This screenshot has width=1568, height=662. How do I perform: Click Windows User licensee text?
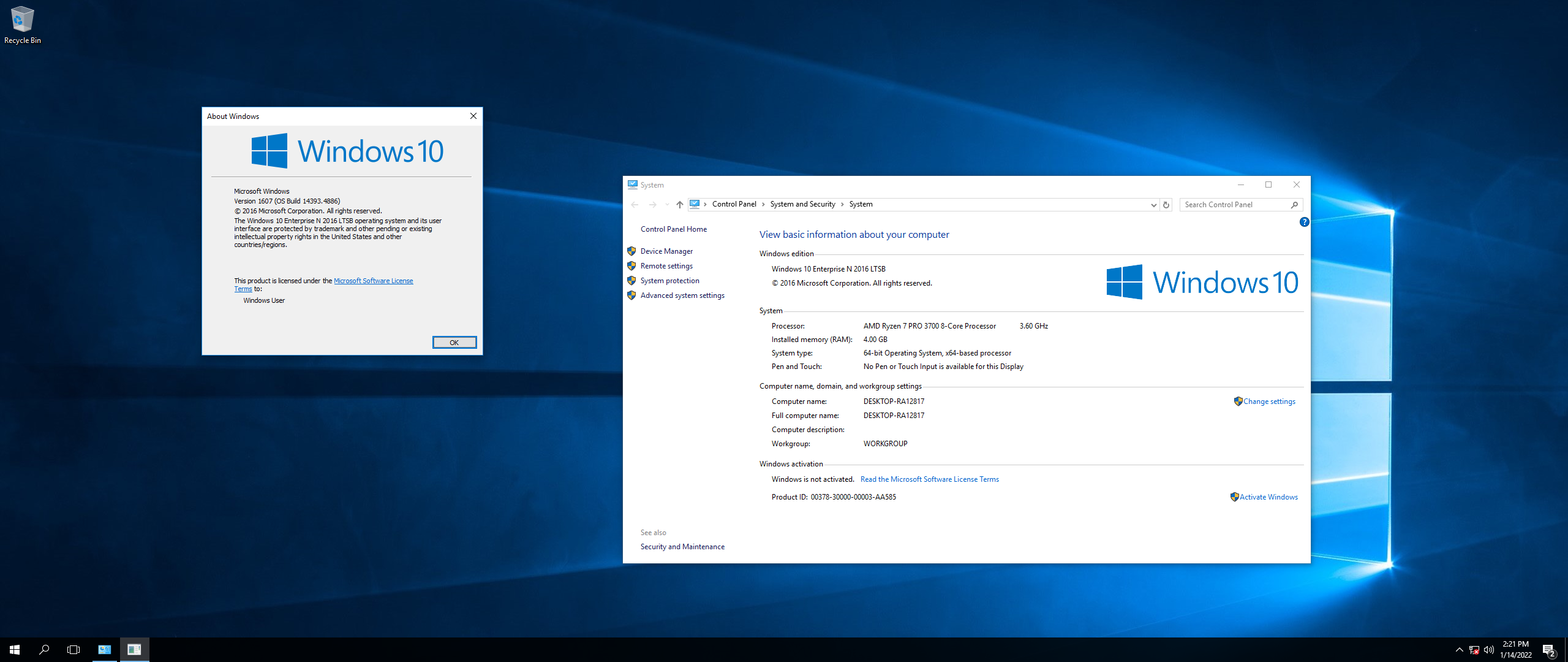click(x=264, y=300)
